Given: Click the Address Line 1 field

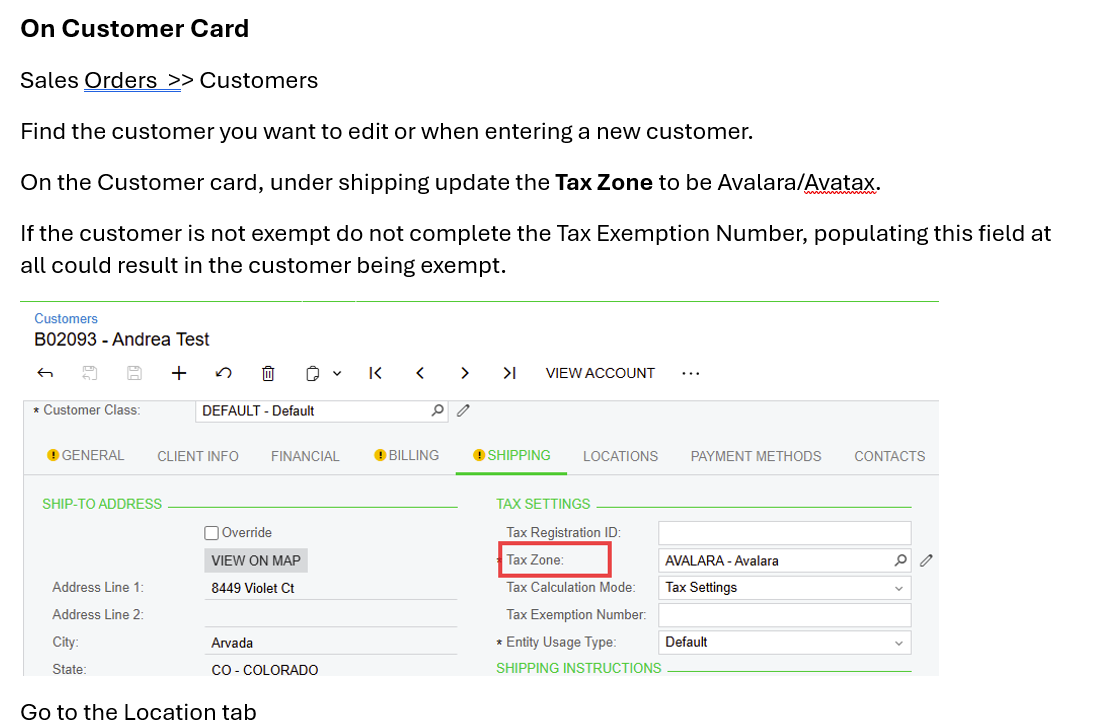Looking at the screenshot, I should point(330,588).
